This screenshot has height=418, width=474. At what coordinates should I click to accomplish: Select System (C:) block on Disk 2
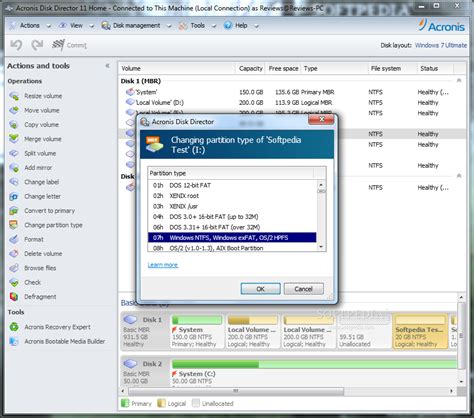(x=313, y=372)
